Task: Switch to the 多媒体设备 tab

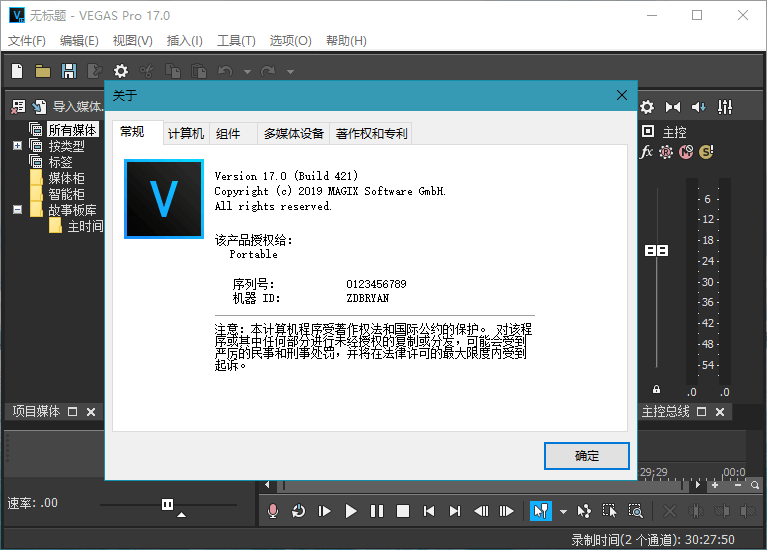Action: pyautogui.click(x=294, y=134)
